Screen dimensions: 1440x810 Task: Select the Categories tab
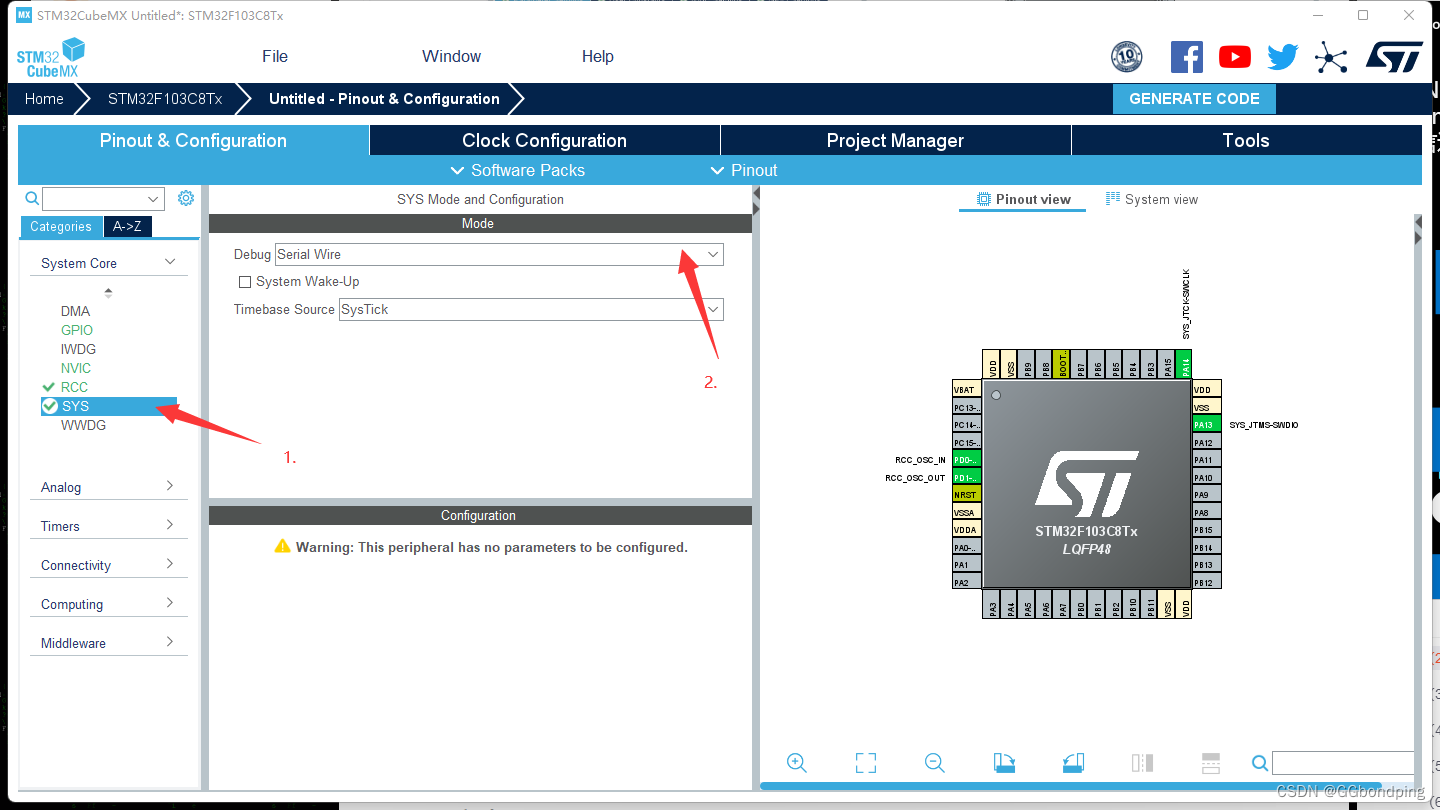pos(61,226)
